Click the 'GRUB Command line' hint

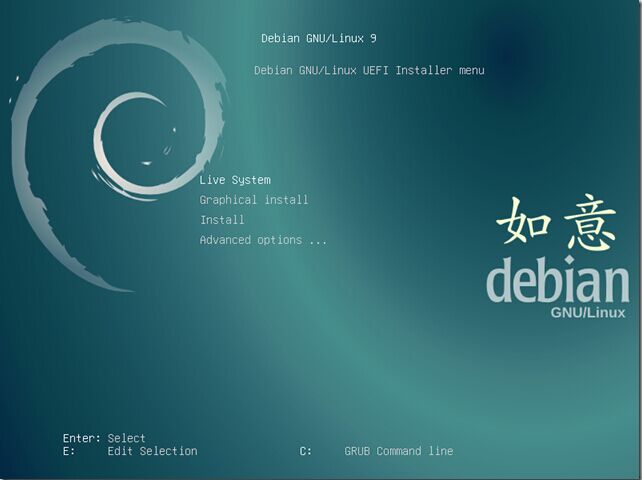(x=398, y=451)
